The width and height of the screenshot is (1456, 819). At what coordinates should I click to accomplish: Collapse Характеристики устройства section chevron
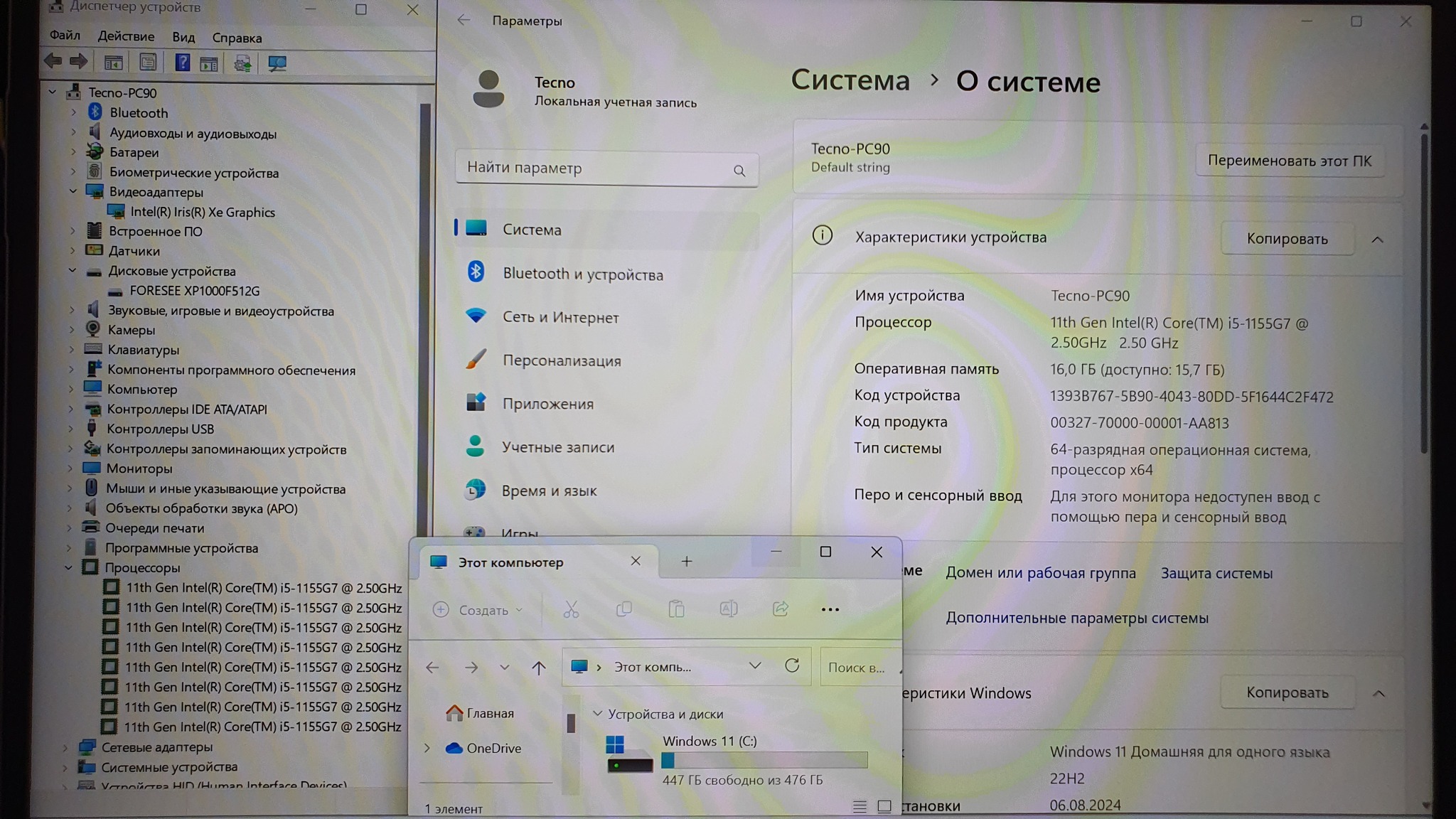tap(1377, 240)
